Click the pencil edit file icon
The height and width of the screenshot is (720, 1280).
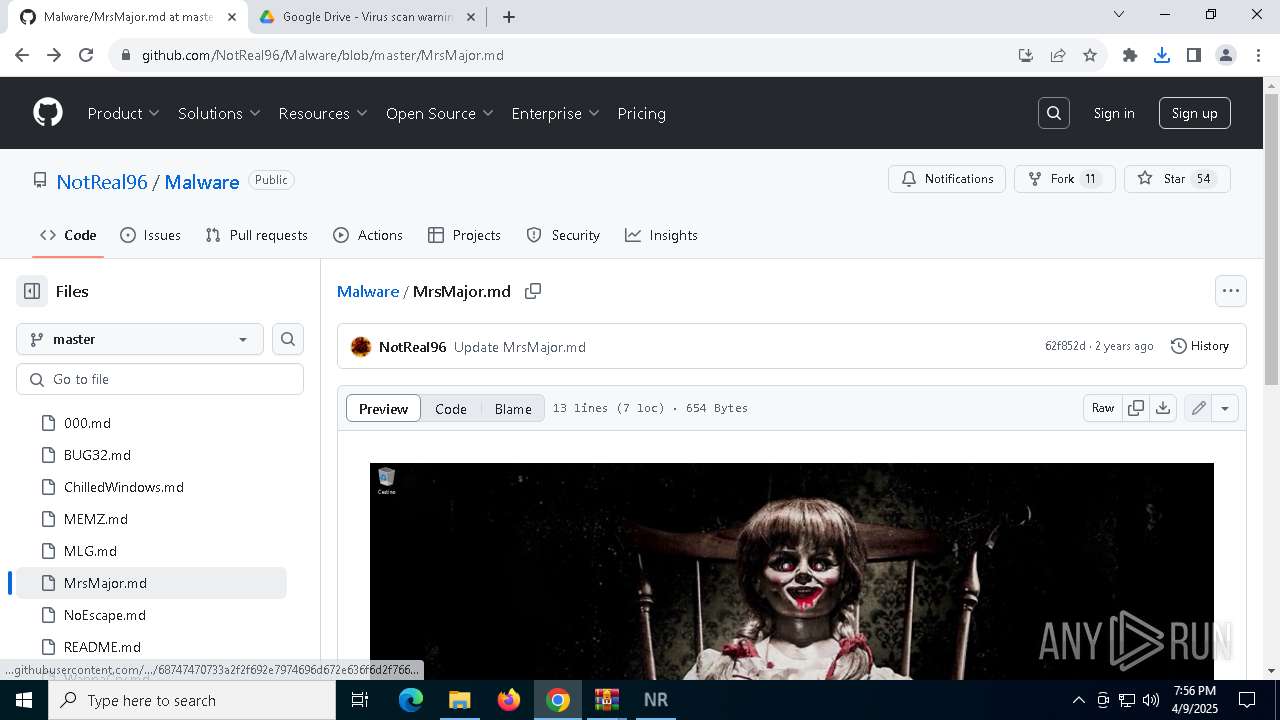1198,408
